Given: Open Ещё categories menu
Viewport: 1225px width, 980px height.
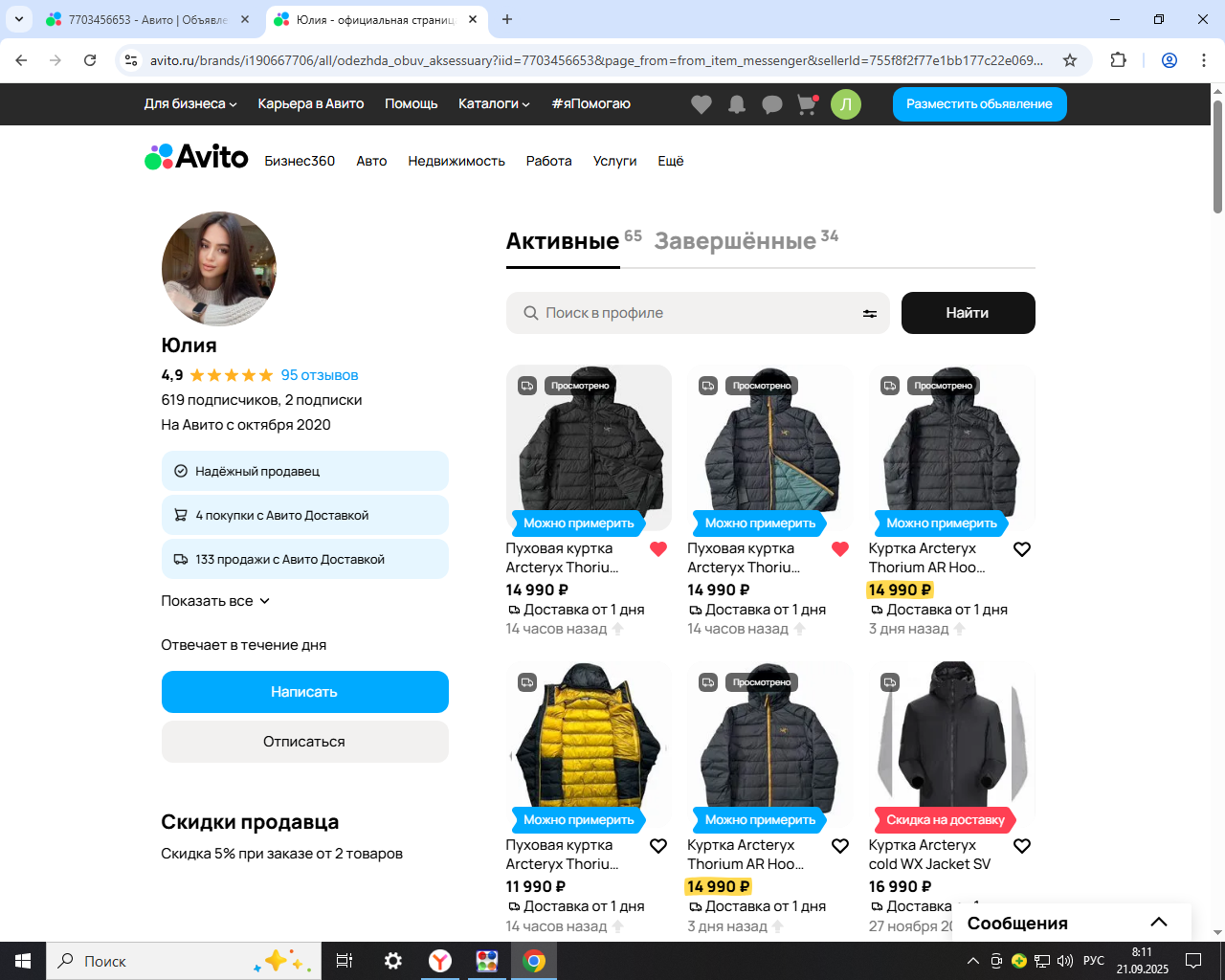Looking at the screenshot, I should point(671,161).
